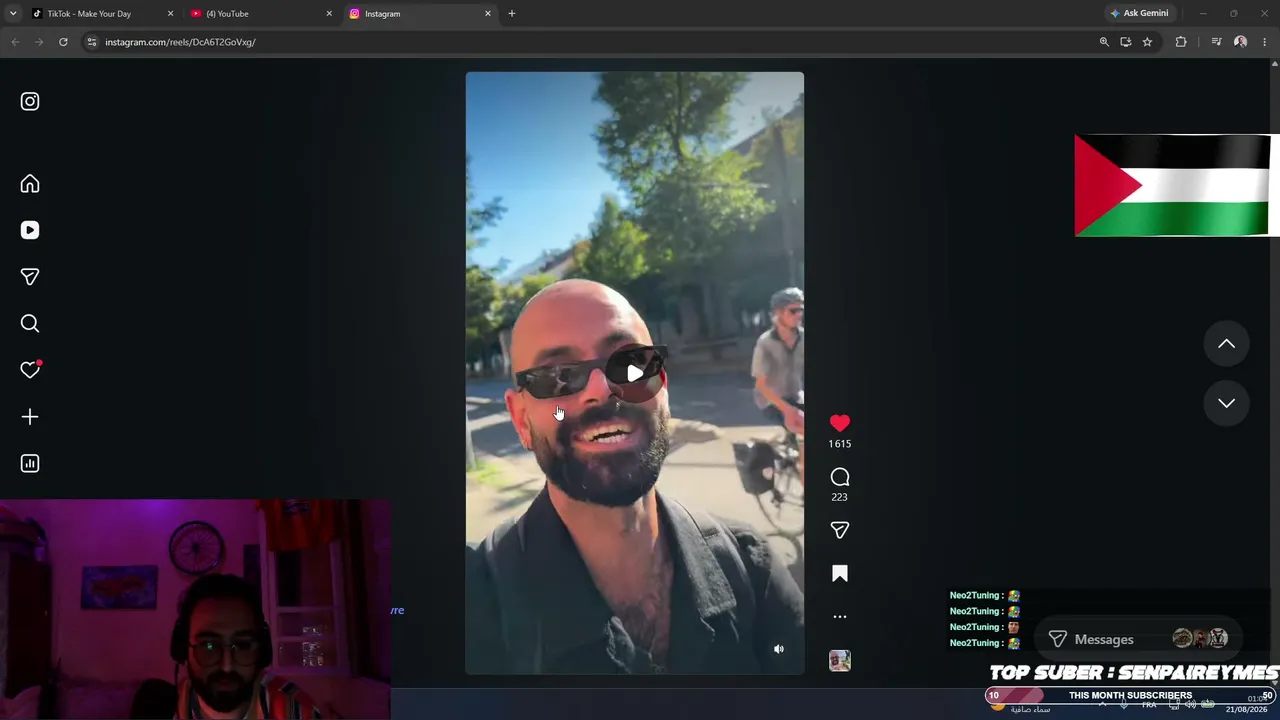
Task: View site information for instagram.com
Action: pos(92,42)
